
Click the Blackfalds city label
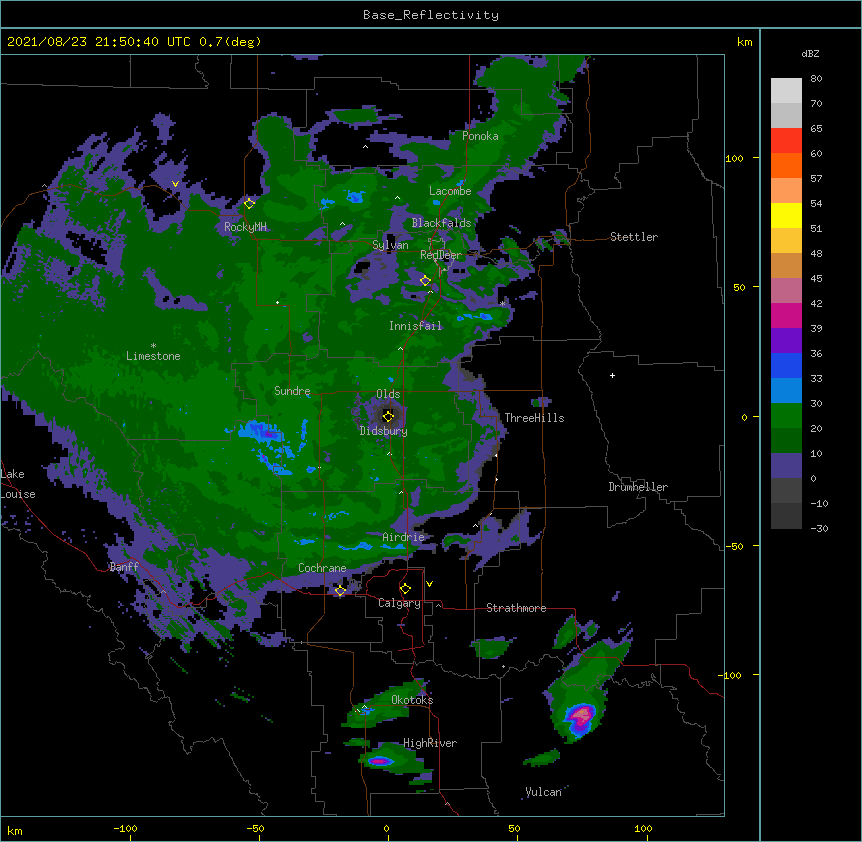(441, 223)
